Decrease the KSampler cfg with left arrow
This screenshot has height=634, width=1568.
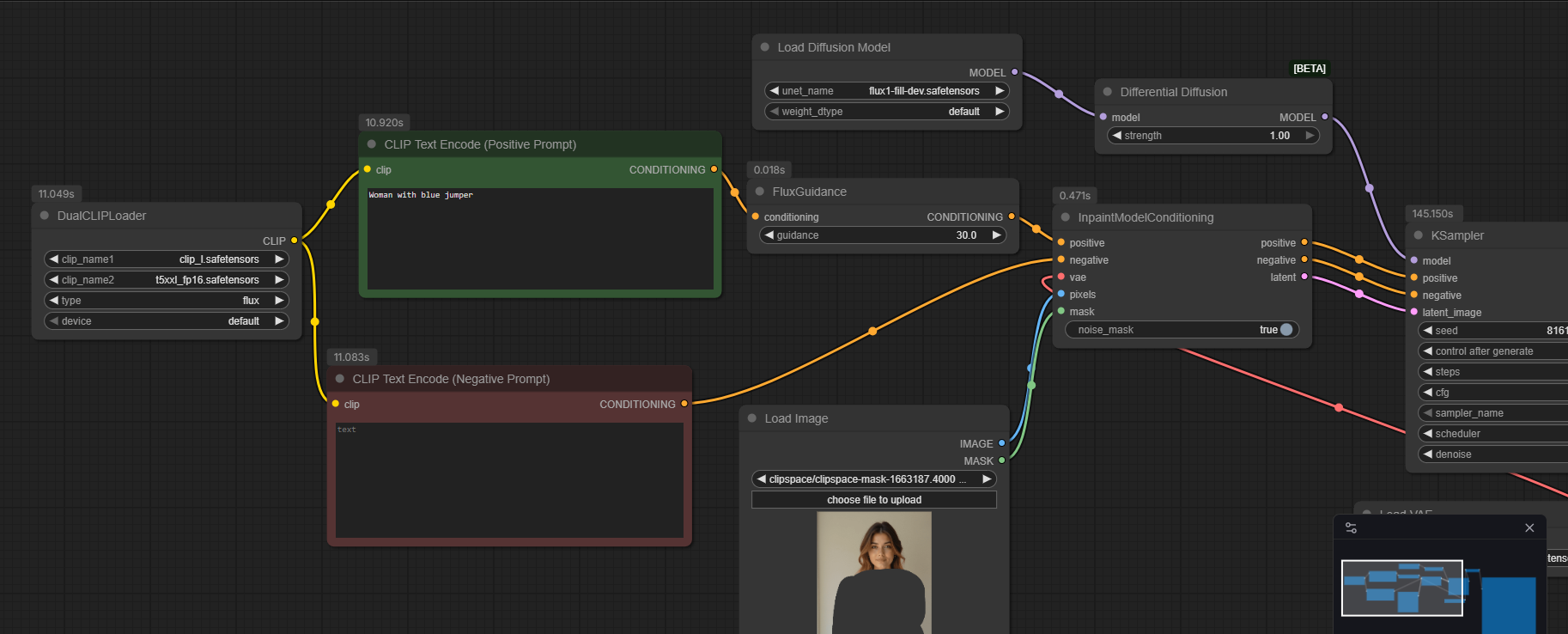pyautogui.click(x=1428, y=393)
